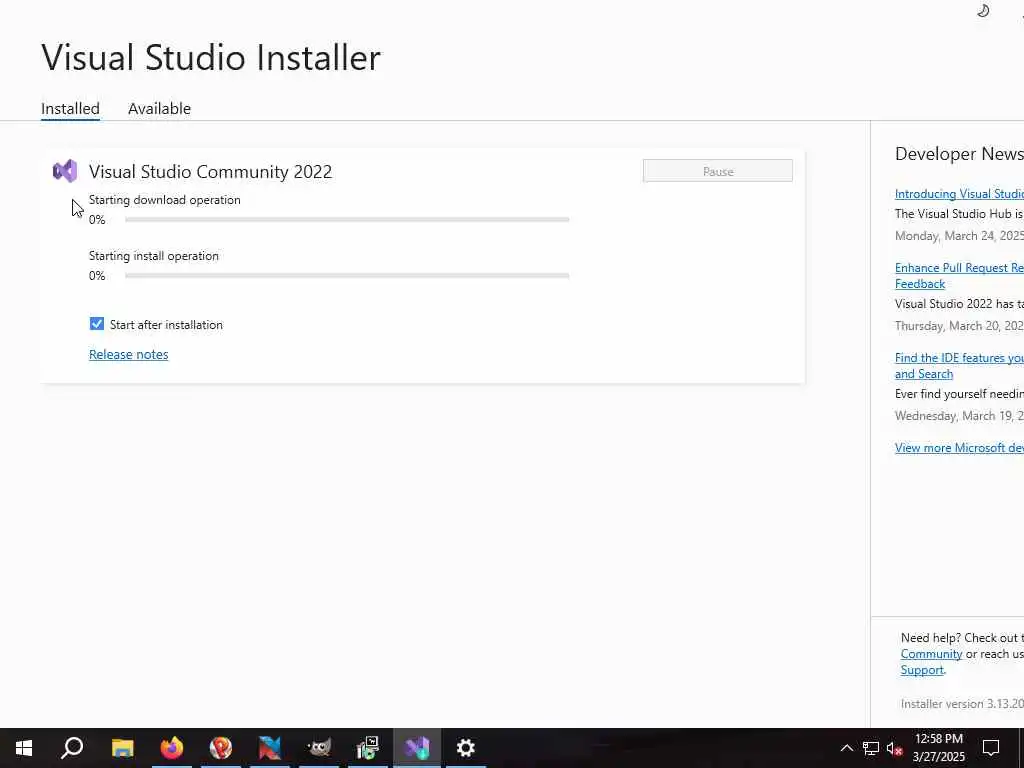Click the Wednesday, March 19 date text

(x=959, y=416)
